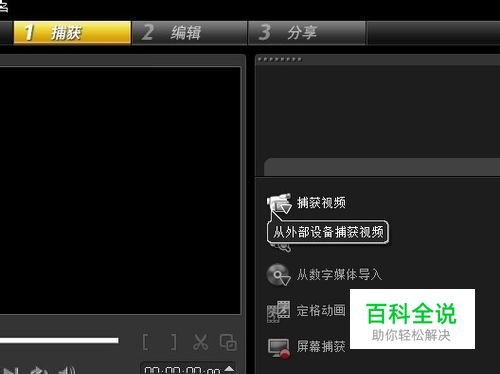Click the scissors split clip icon
500x374 pixels.
200,342
